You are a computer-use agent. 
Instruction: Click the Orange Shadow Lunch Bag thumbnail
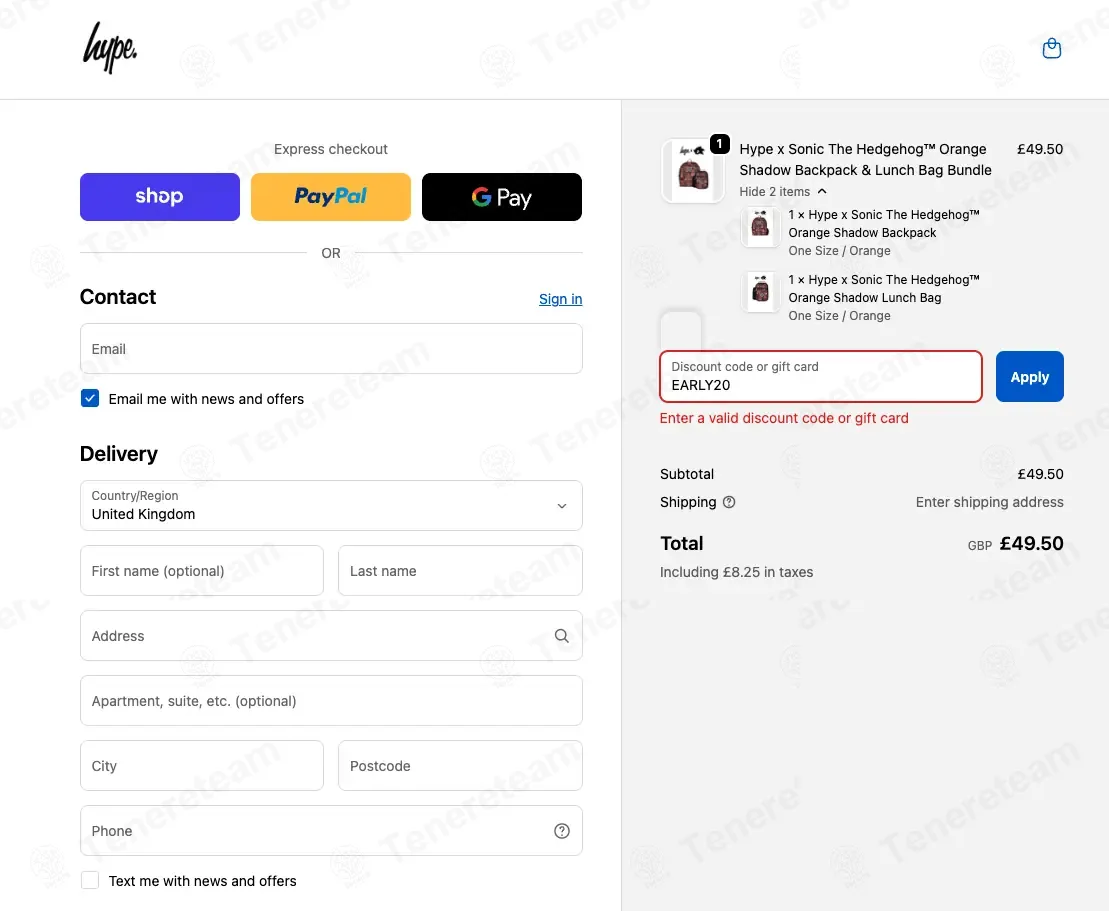tap(760, 291)
